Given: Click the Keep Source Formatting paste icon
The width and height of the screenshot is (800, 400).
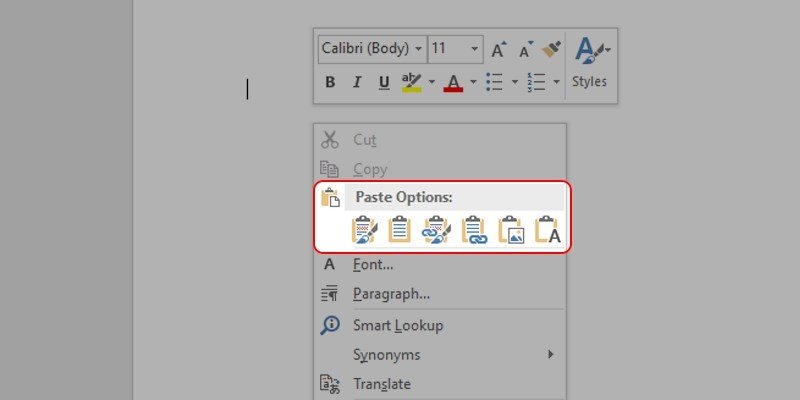Looking at the screenshot, I should [365, 231].
